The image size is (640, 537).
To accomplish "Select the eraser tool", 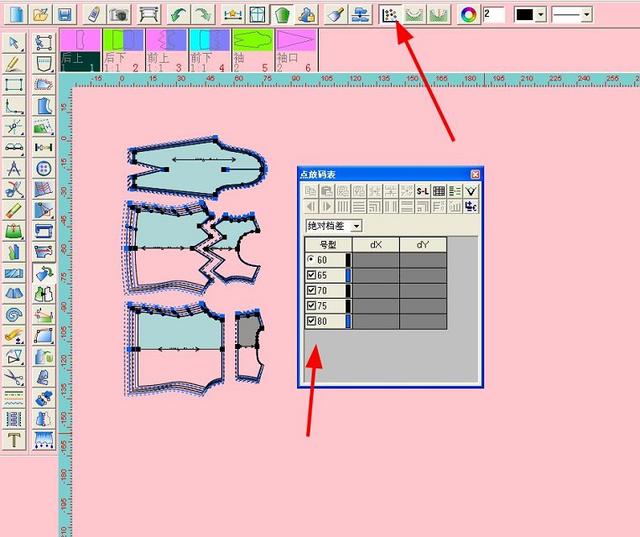I will (13, 211).
